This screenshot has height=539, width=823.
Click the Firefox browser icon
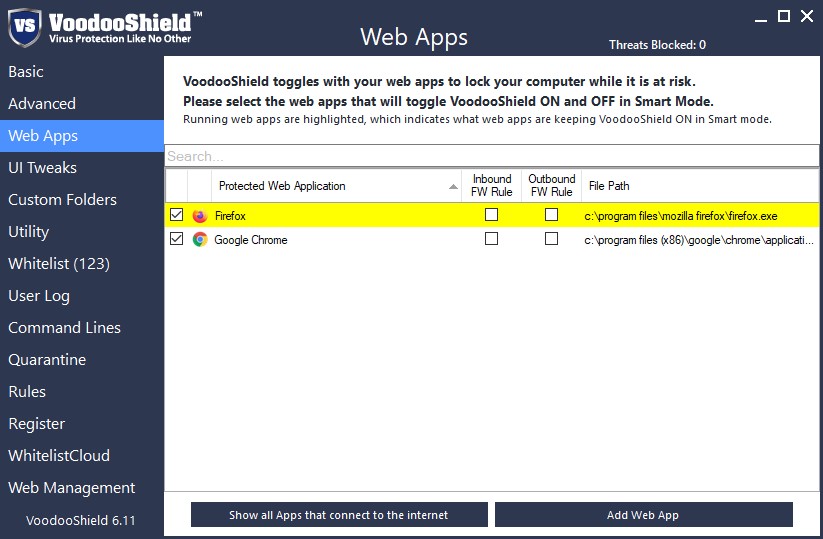pos(199,216)
